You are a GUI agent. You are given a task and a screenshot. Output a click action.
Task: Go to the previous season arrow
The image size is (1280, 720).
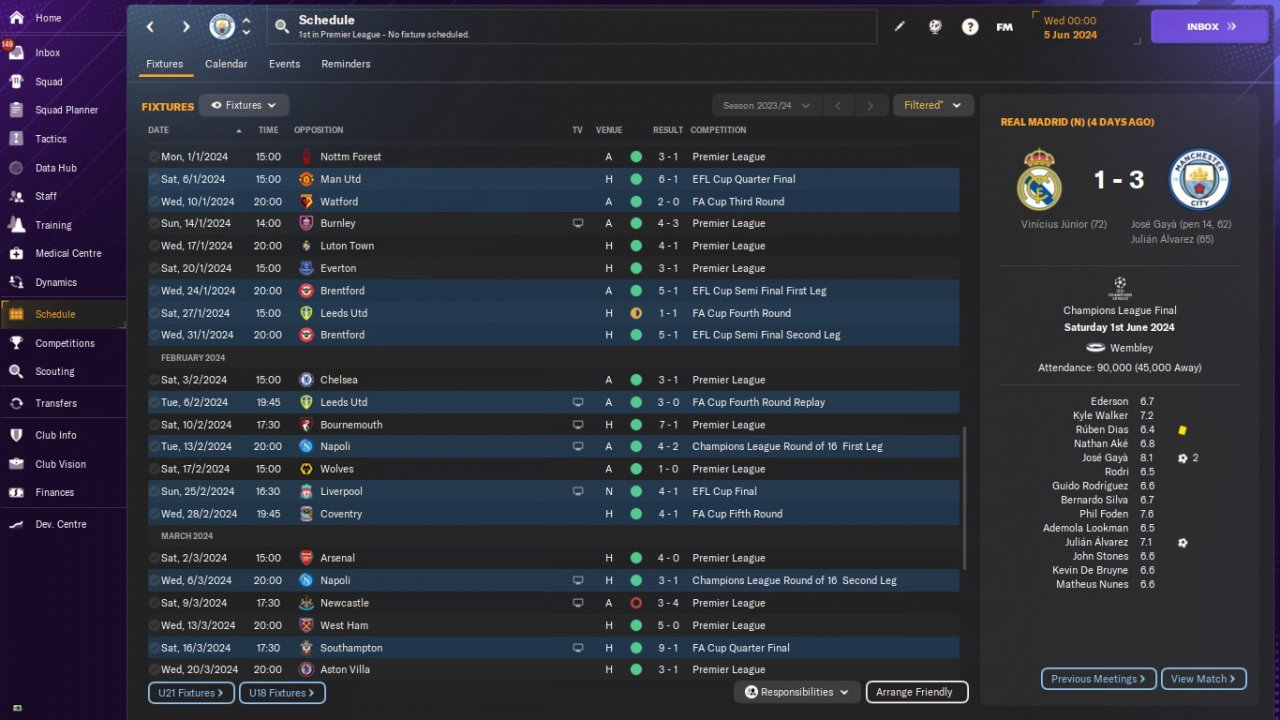pyautogui.click(x=839, y=105)
